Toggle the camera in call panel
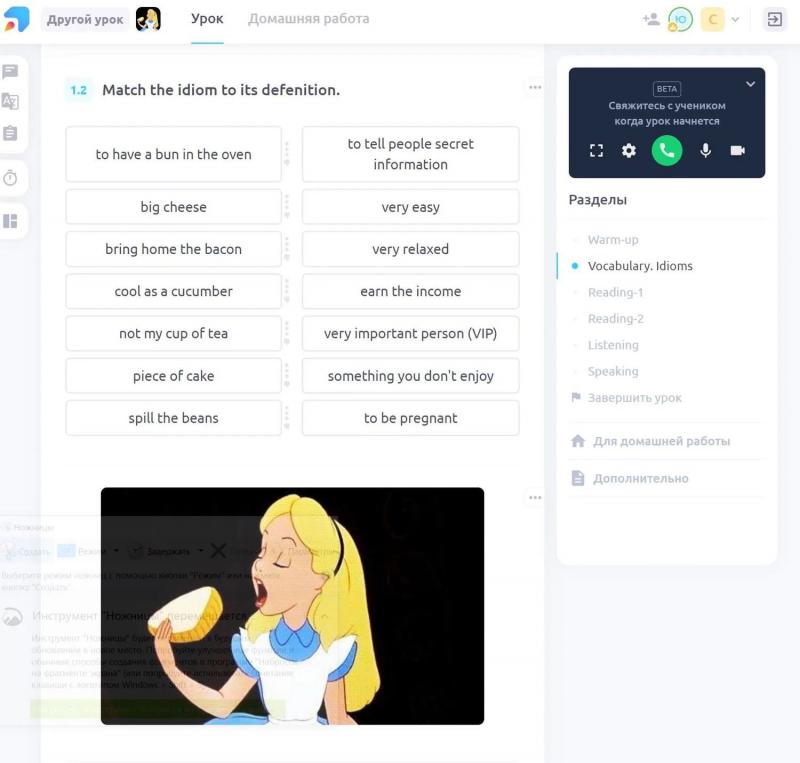800x763 pixels. 737,151
